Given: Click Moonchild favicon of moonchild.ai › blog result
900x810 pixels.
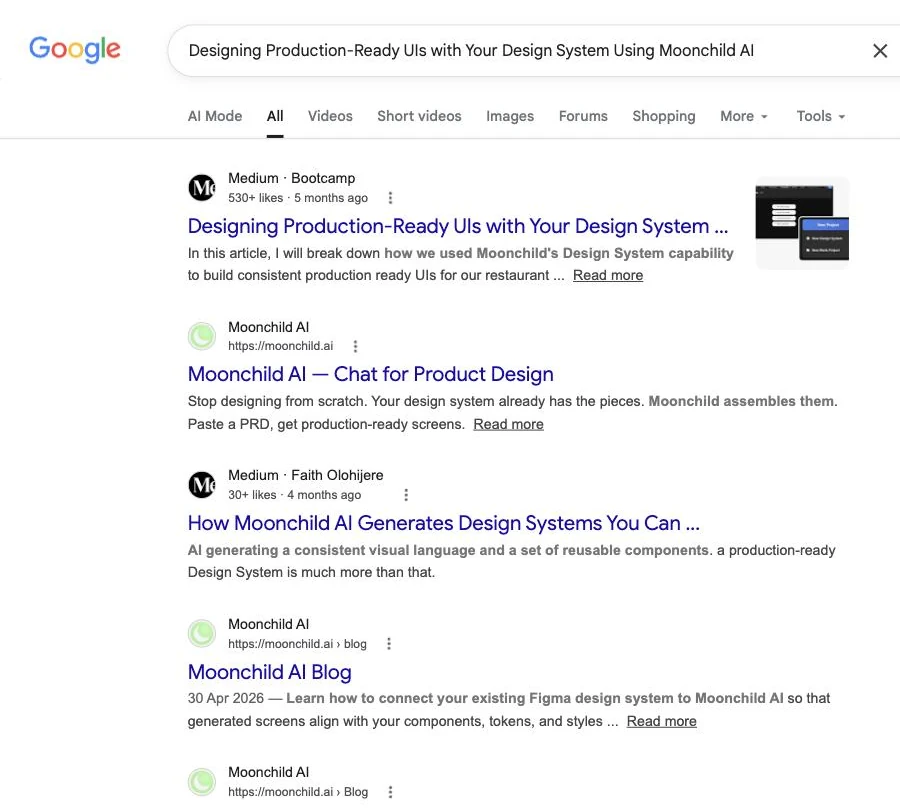Looking at the screenshot, I should tap(202, 633).
